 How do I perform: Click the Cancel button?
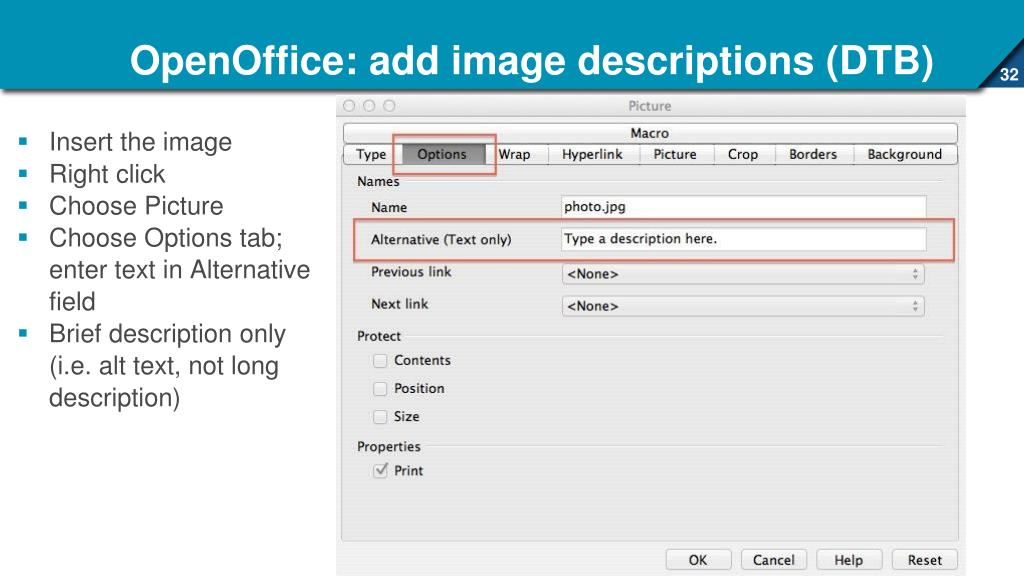(774, 560)
